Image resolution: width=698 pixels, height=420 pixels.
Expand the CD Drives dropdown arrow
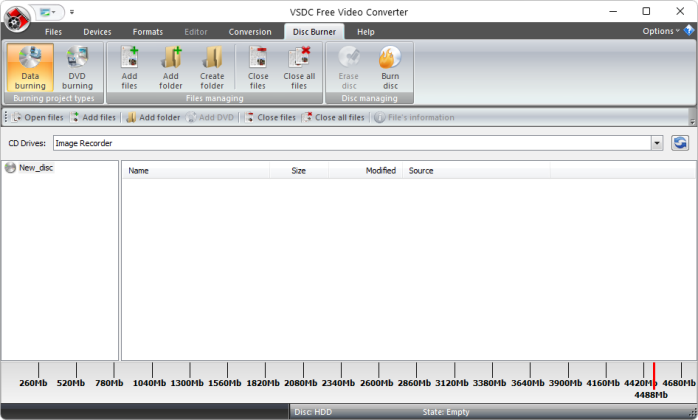(x=657, y=143)
